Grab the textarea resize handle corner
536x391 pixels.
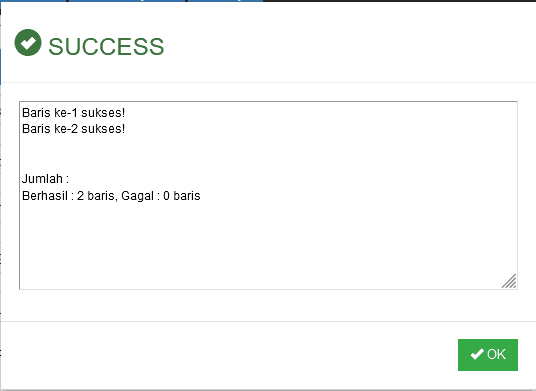coord(509,281)
